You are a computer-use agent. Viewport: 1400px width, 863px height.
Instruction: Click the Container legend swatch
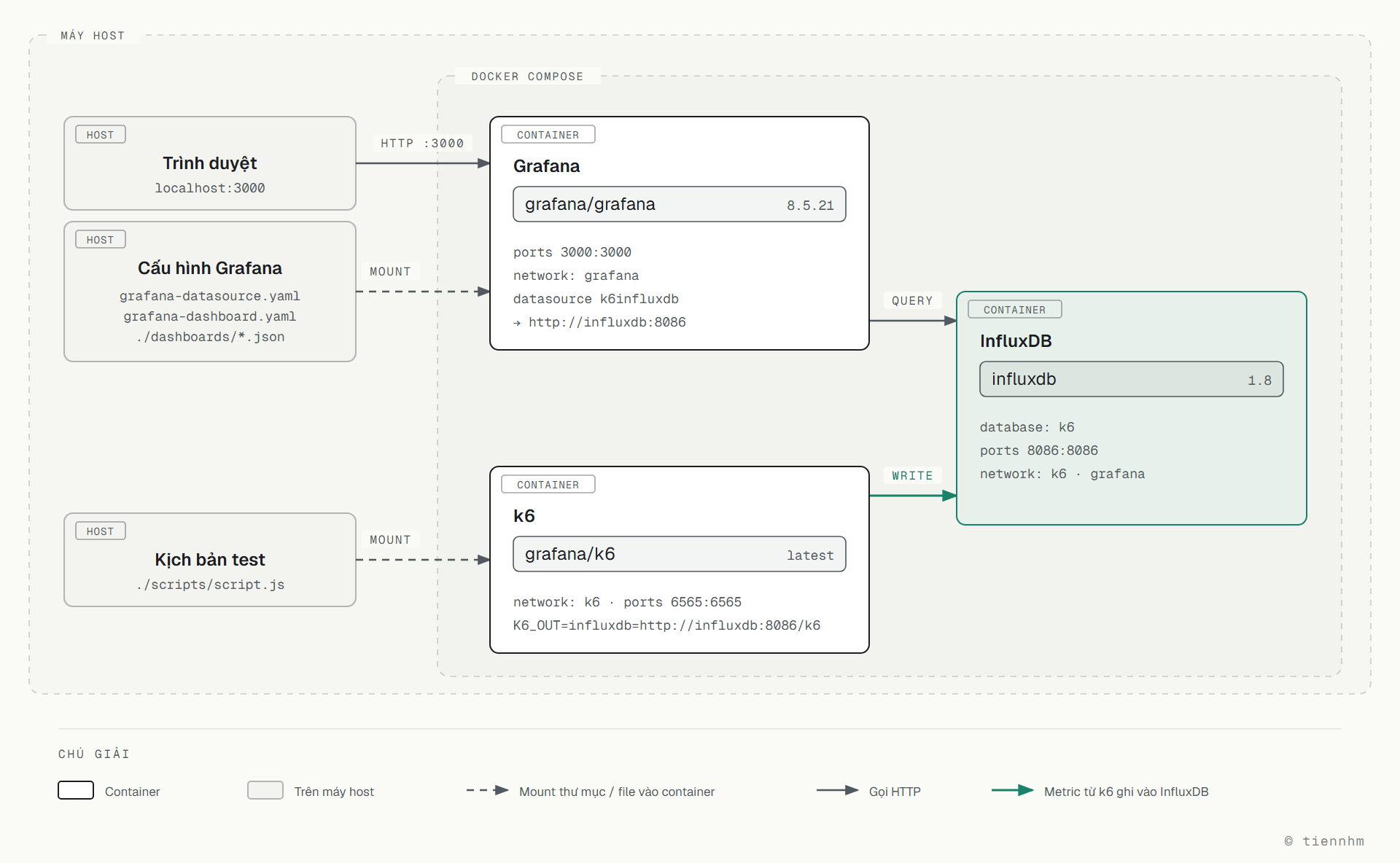click(76, 790)
